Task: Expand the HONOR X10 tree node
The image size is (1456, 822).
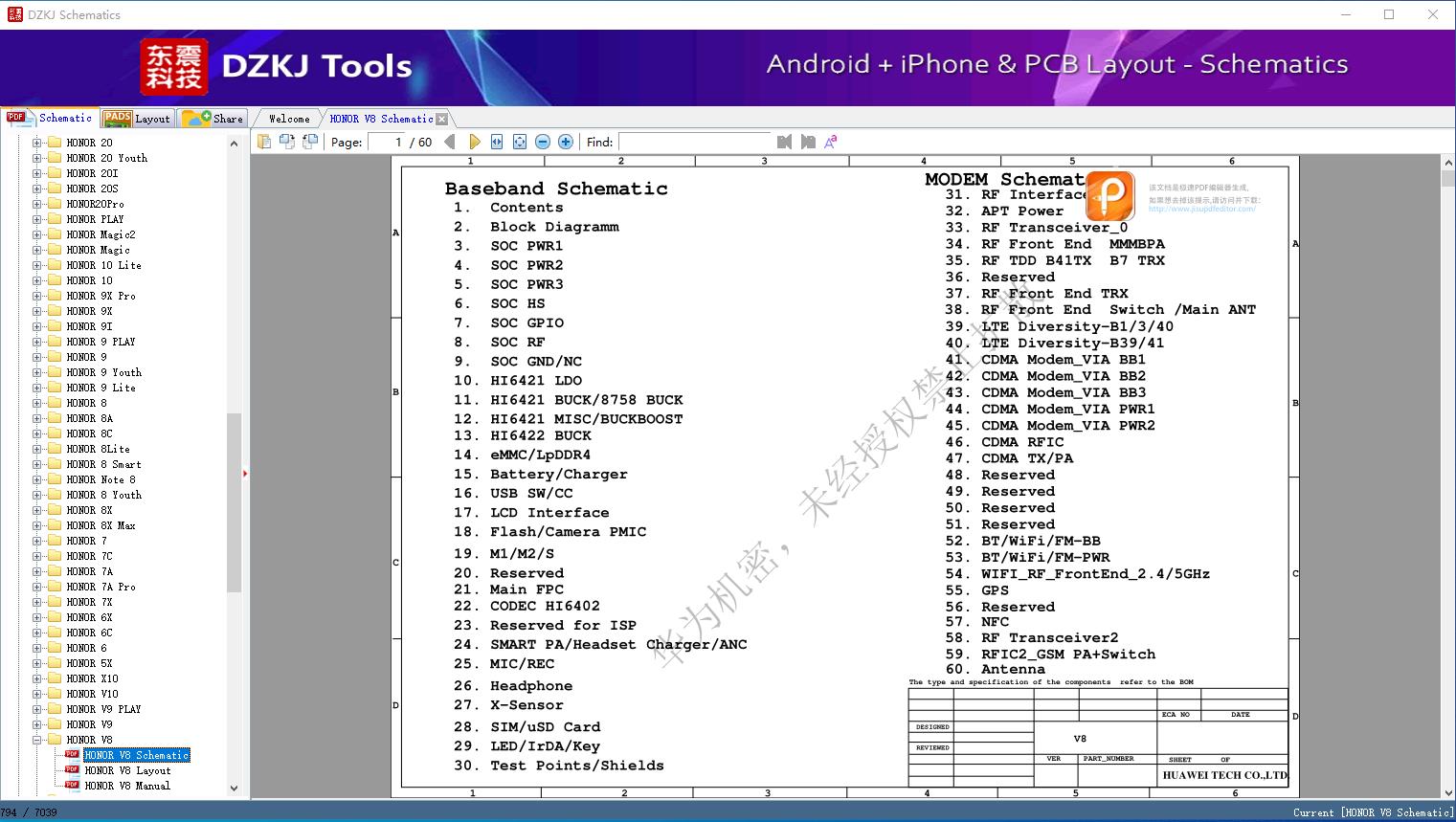Action: [36, 678]
